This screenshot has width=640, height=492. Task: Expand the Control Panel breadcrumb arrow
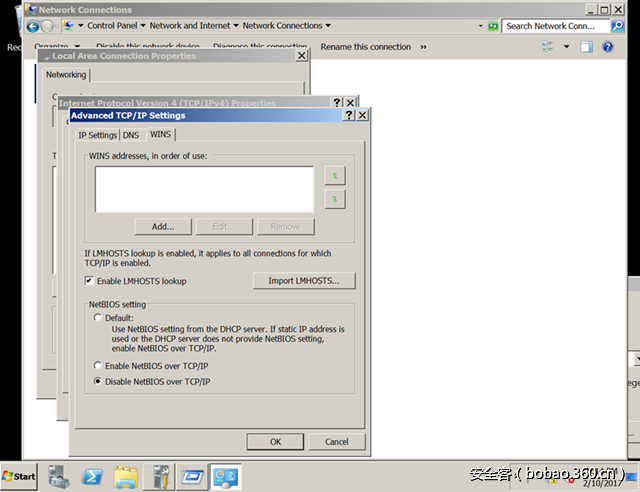click(143, 26)
